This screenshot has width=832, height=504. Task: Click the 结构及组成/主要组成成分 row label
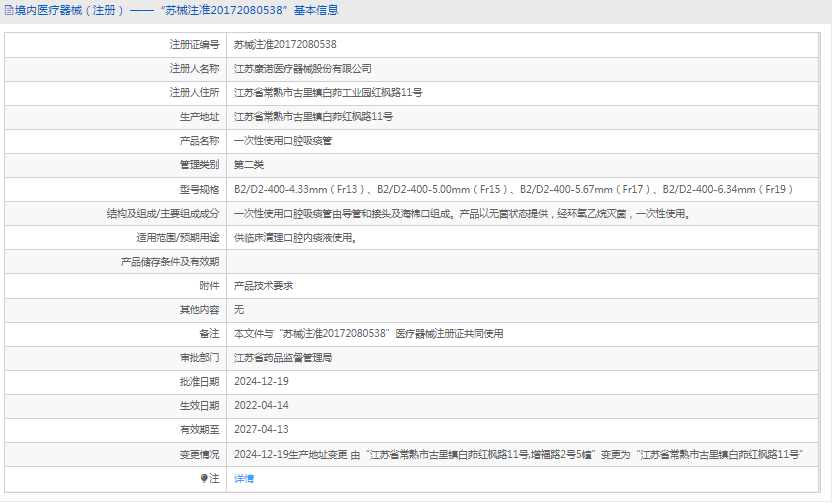pyautogui.click(x=163, y=214)
